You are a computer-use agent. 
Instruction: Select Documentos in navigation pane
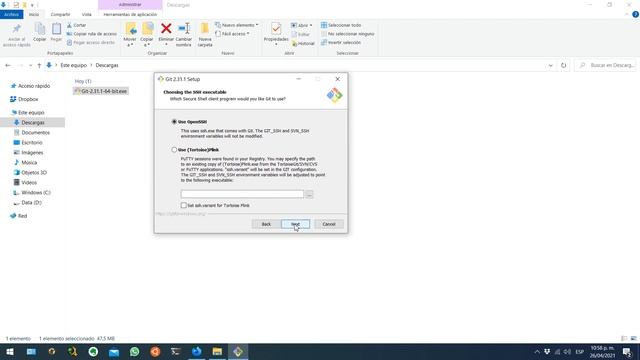36,133
